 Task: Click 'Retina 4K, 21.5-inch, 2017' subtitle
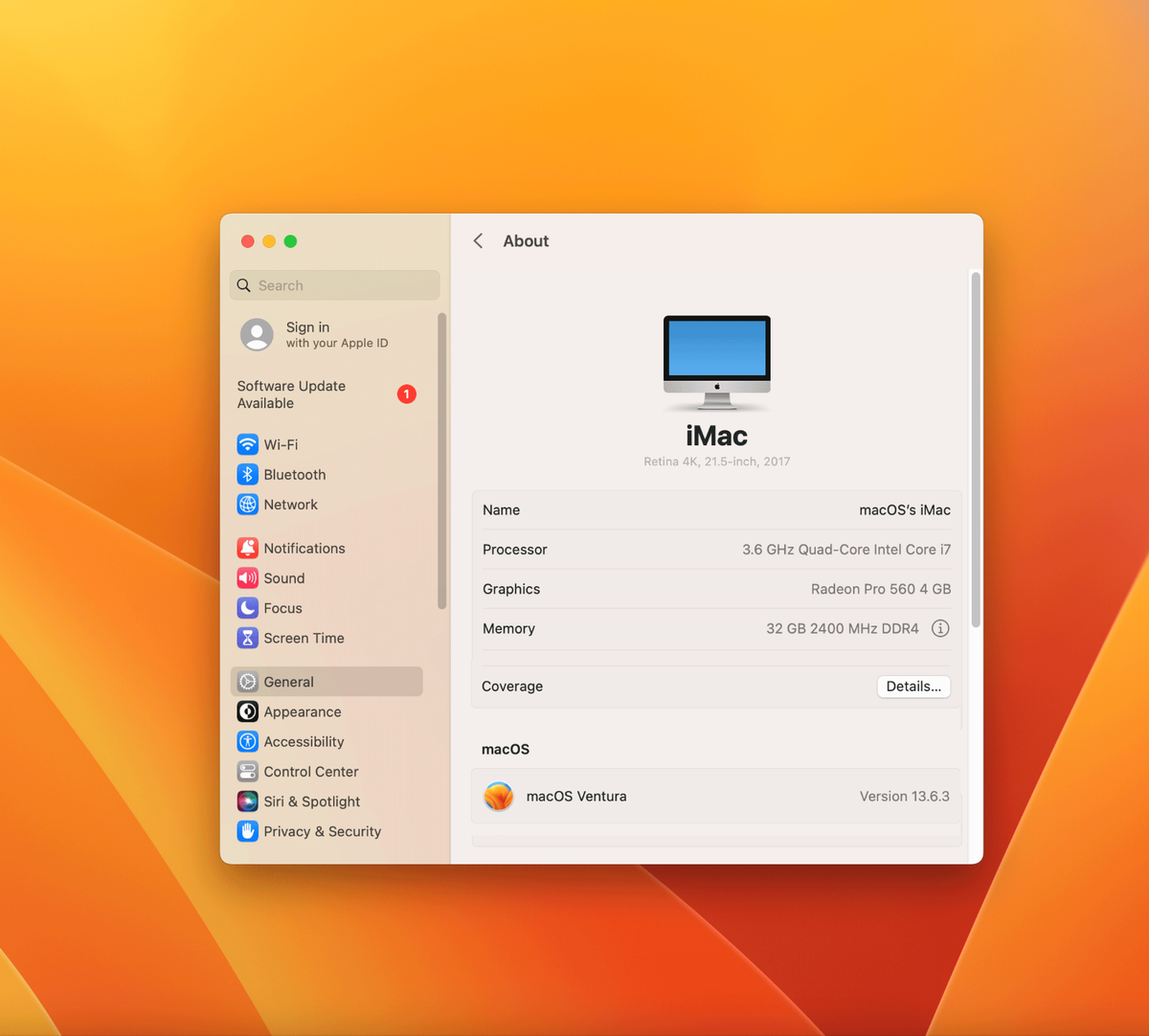coord(717,462)
